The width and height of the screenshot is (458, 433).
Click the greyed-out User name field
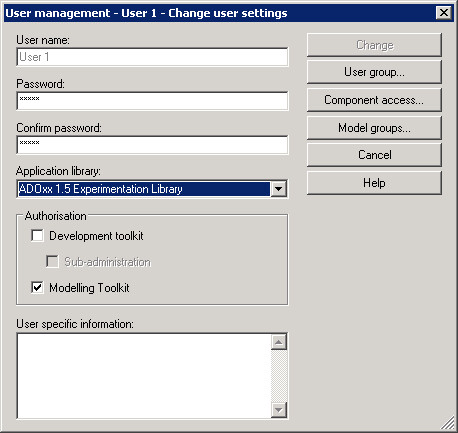[x=152, y=57]
